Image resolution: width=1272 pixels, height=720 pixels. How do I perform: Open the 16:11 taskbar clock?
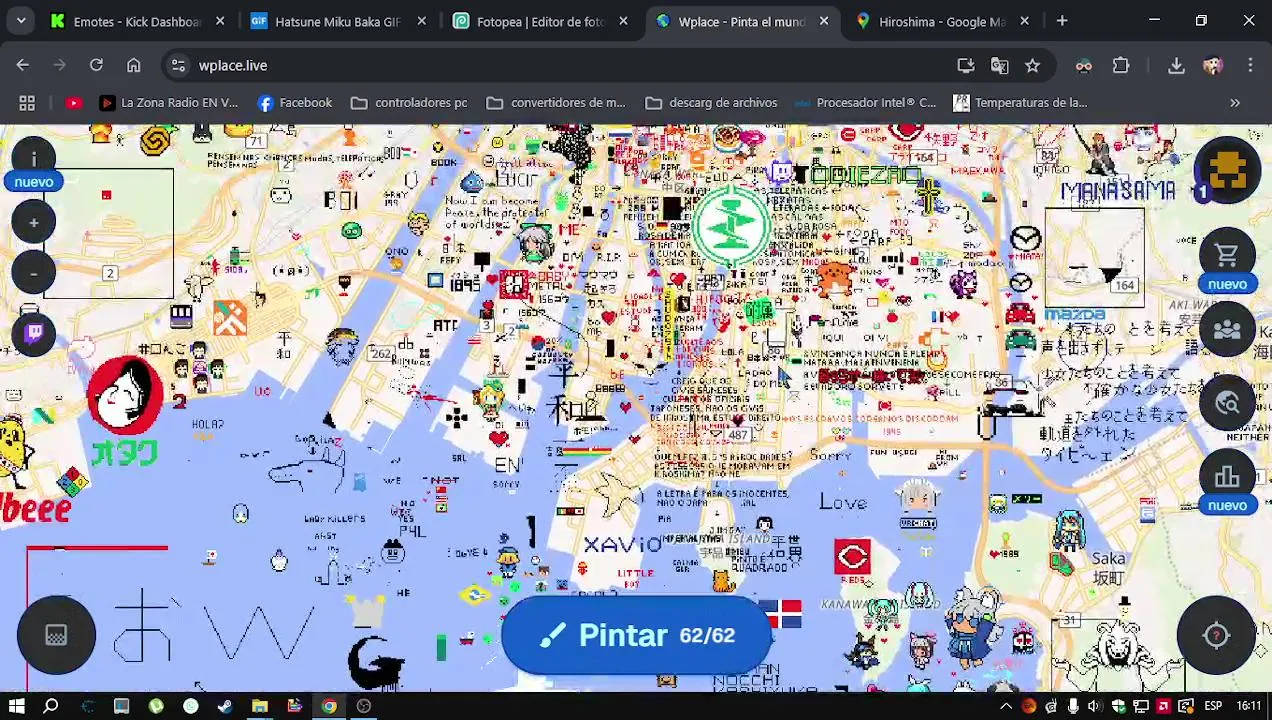[x=1249, y=706]
